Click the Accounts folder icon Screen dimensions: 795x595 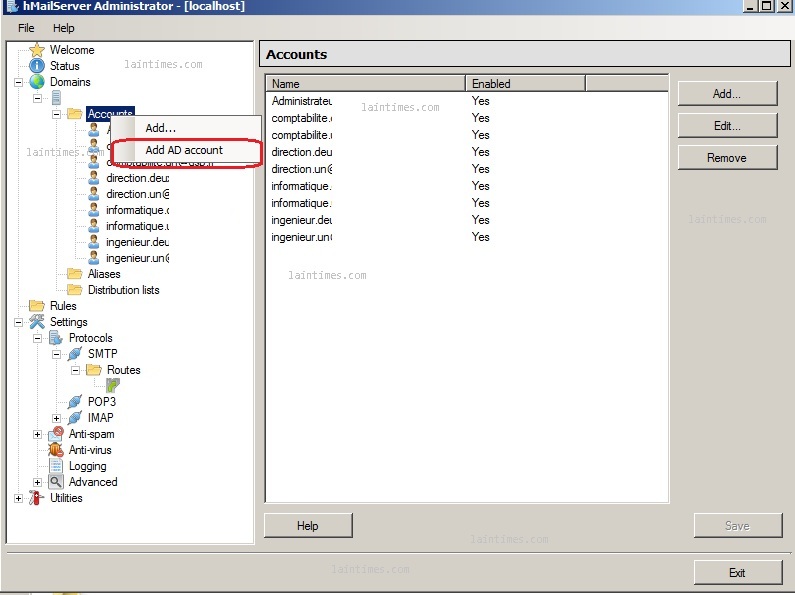point(75,114)
